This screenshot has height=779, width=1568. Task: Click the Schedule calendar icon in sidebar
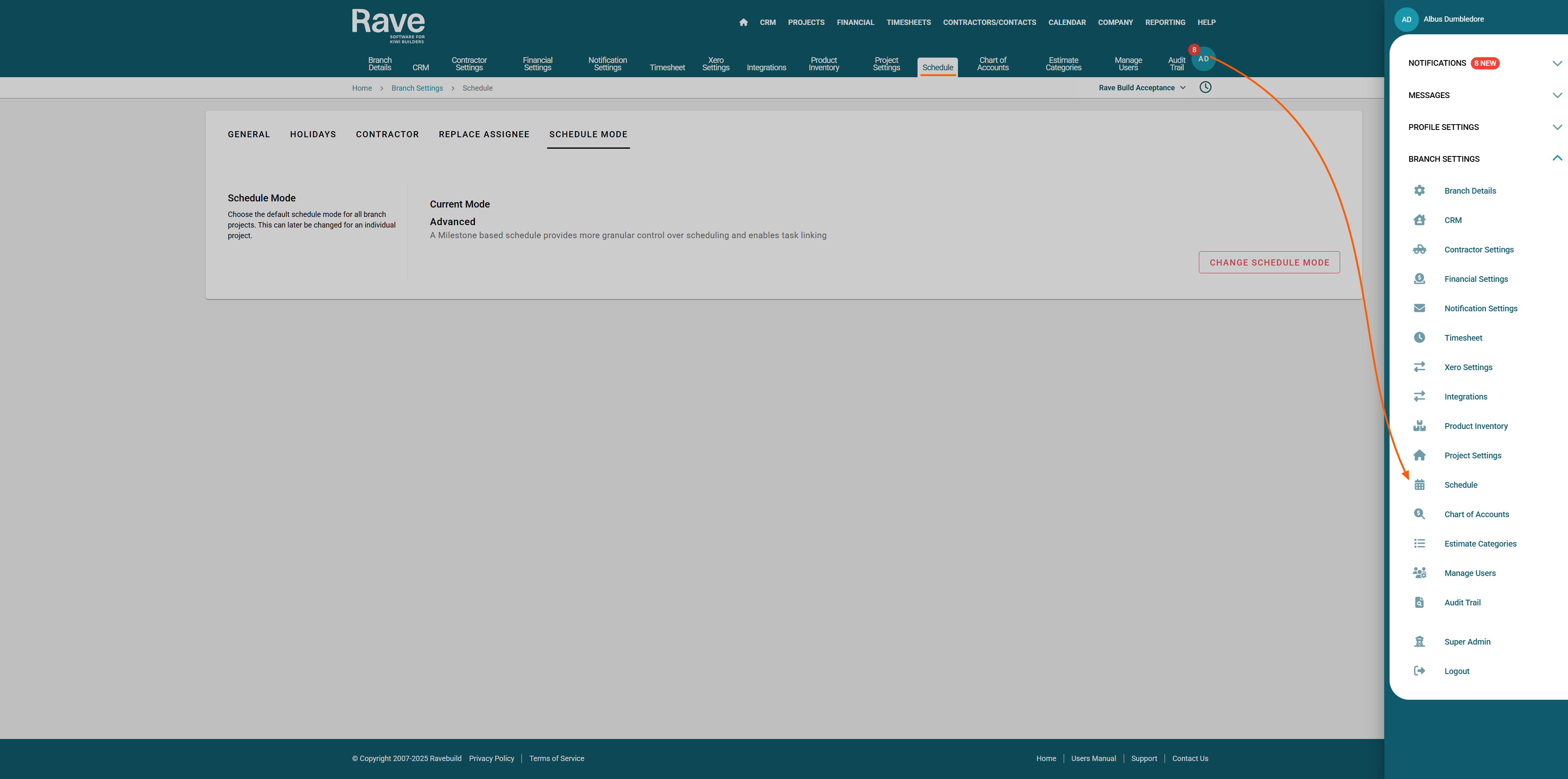pos(1419,485)
